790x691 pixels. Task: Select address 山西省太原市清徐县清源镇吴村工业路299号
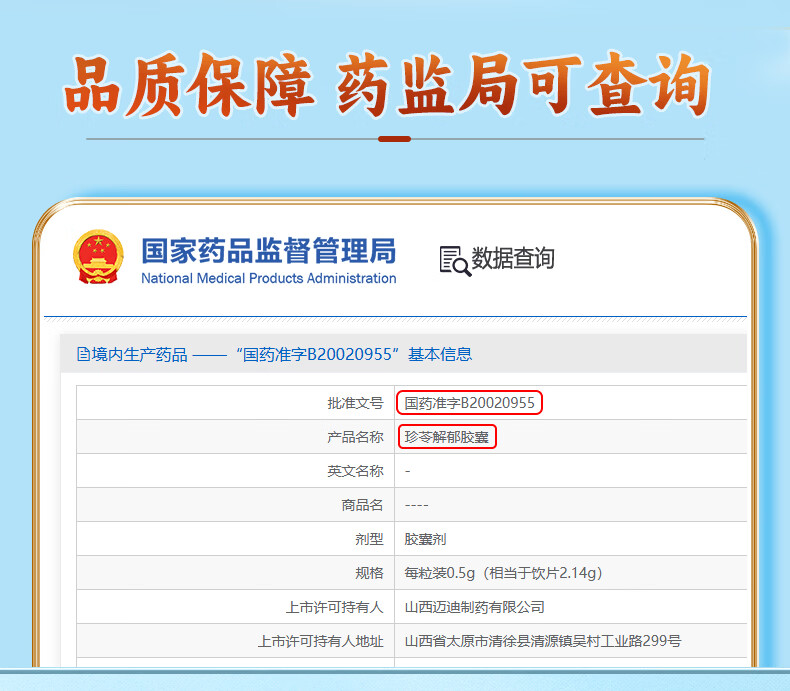click(x=543, y=641)
